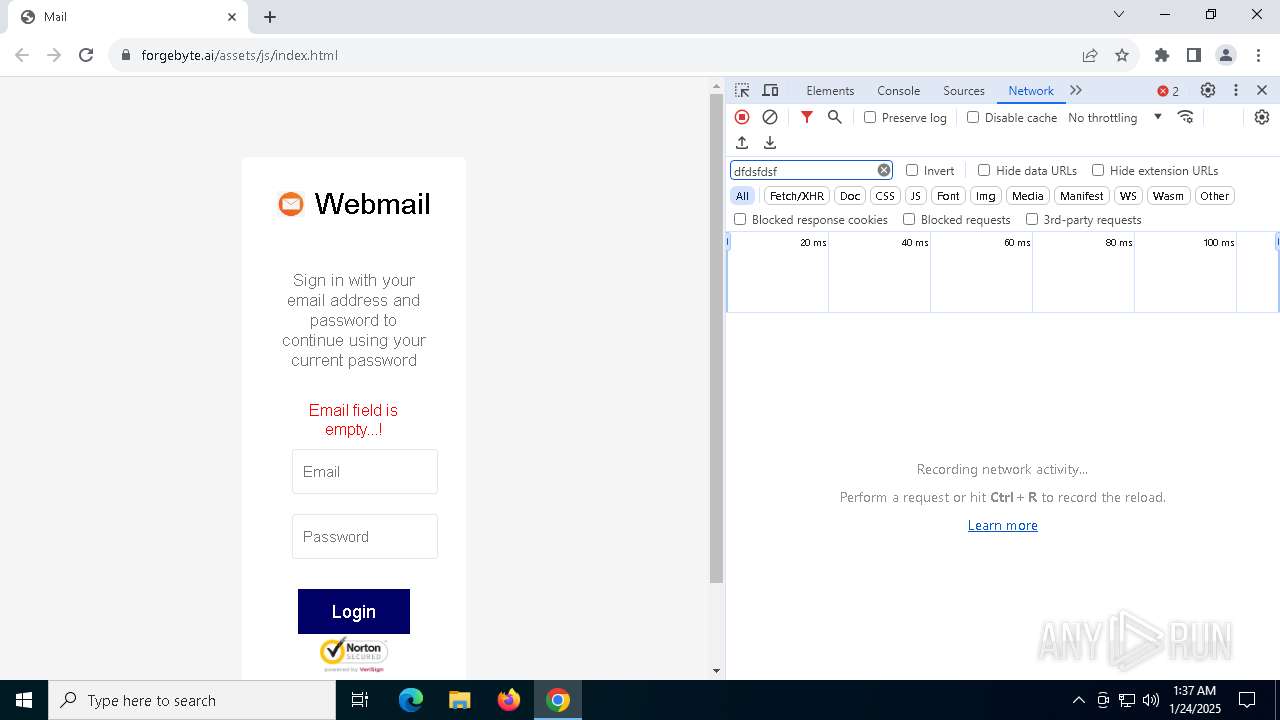Click the Import HAR file icon
The height and width of the screenshot is (720, 1280).
point(742,143)
